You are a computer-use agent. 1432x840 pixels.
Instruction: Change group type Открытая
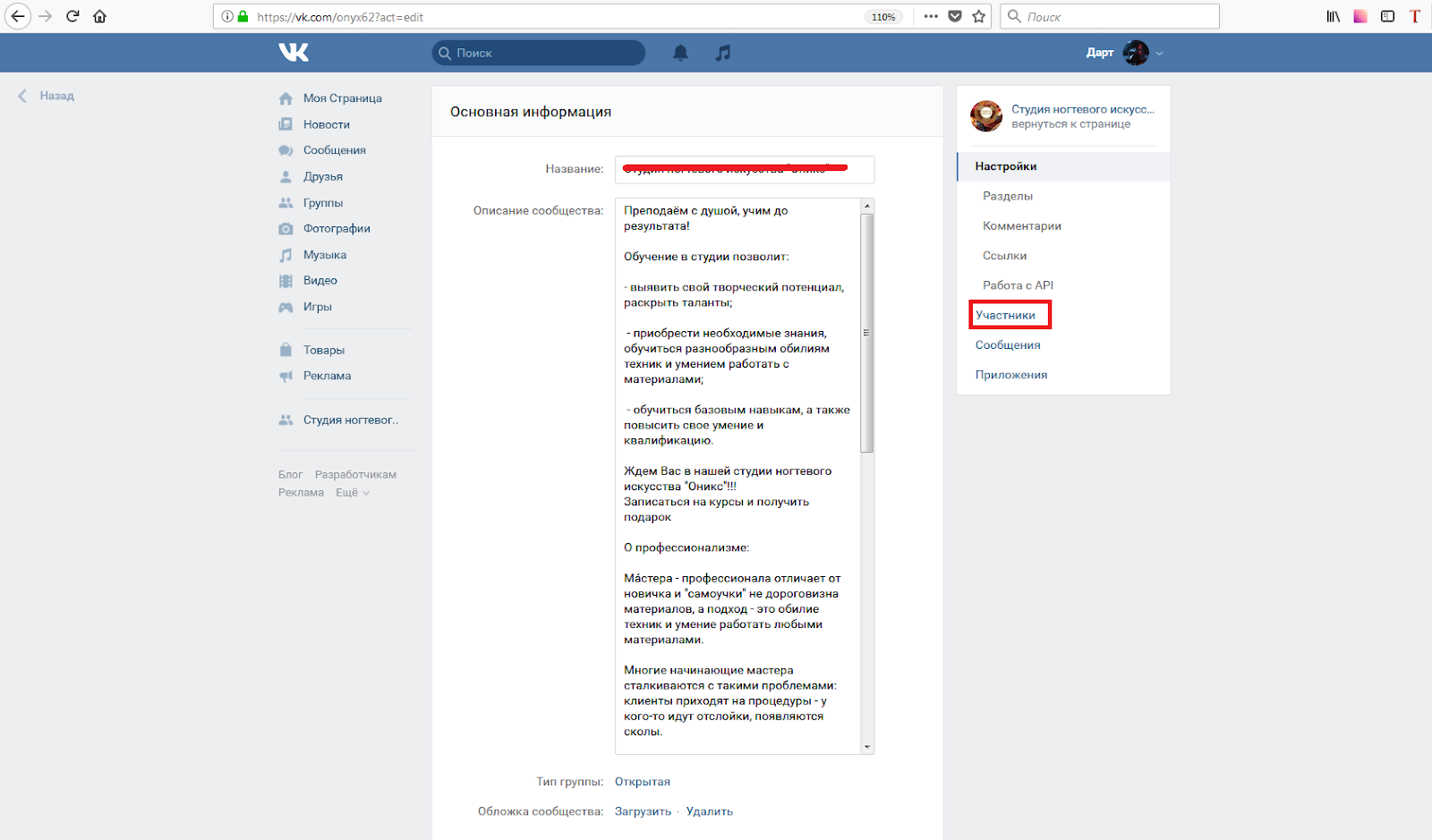[x=642, y=782]
